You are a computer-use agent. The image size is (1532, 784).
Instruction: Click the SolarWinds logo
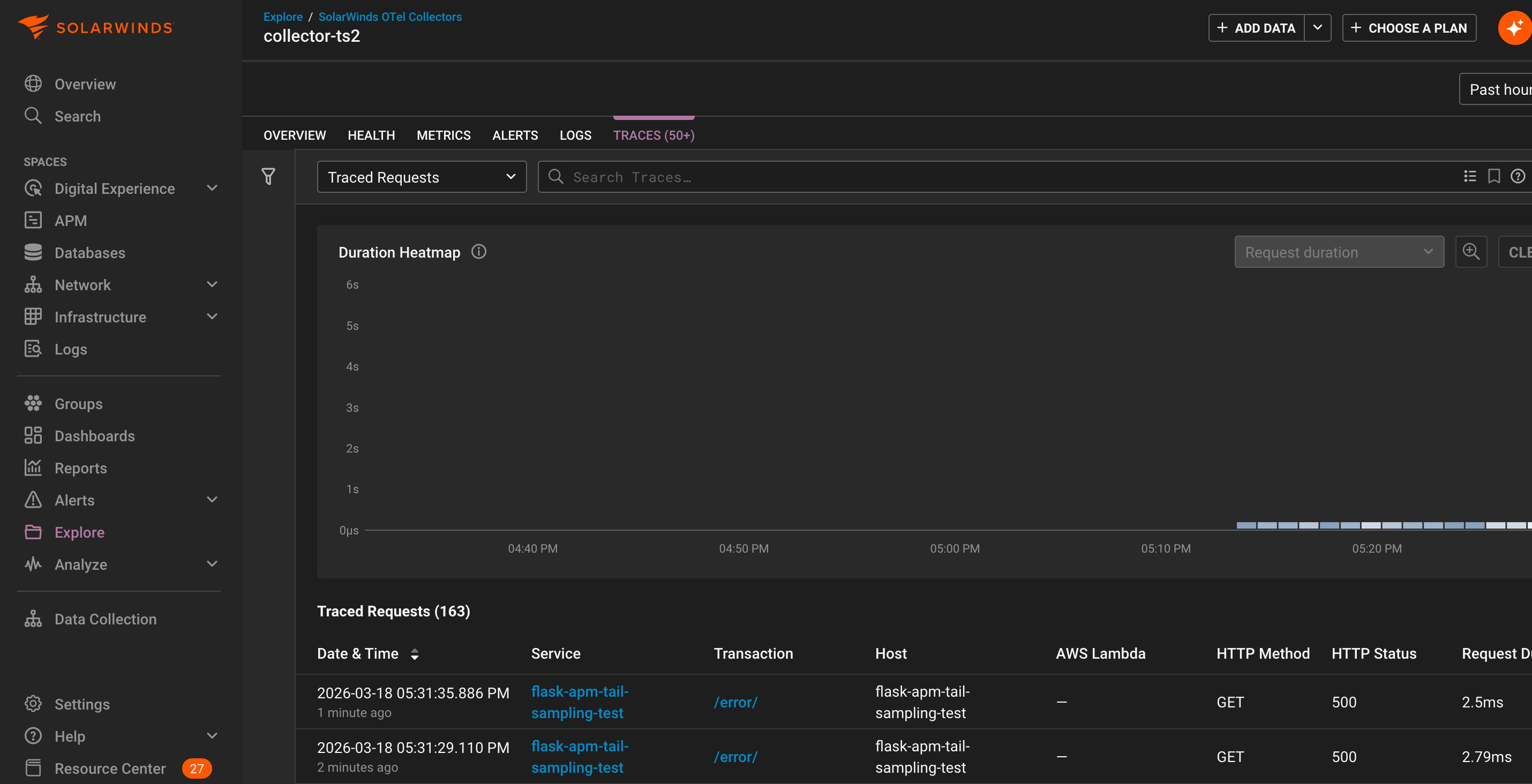[x=95, y=26]
